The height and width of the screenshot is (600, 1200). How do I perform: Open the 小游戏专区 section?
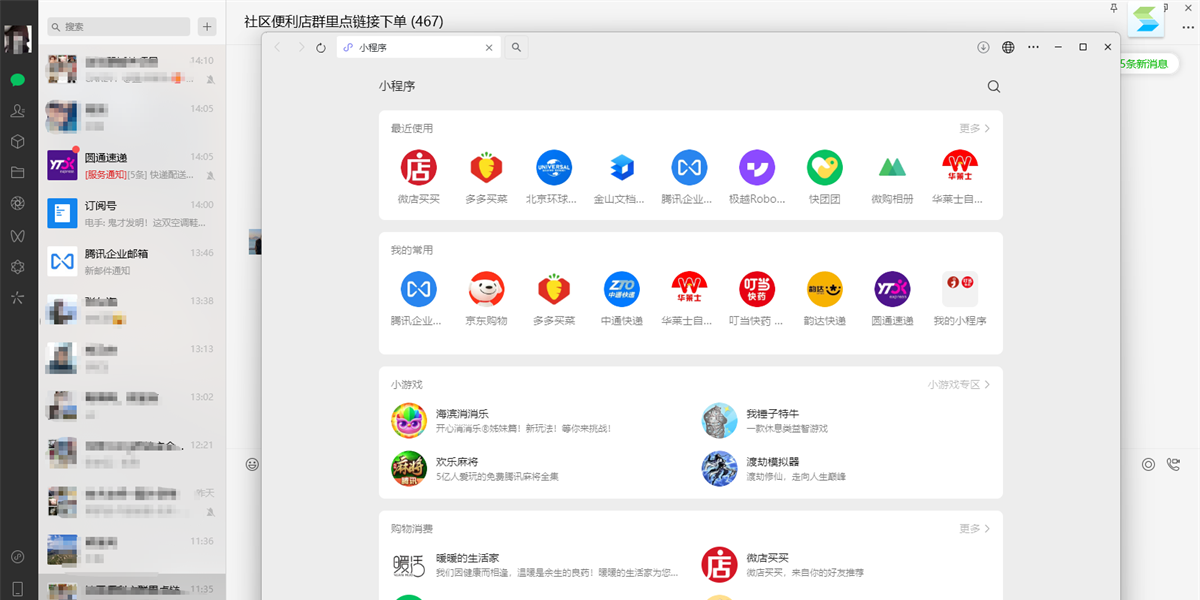(953, 383)
